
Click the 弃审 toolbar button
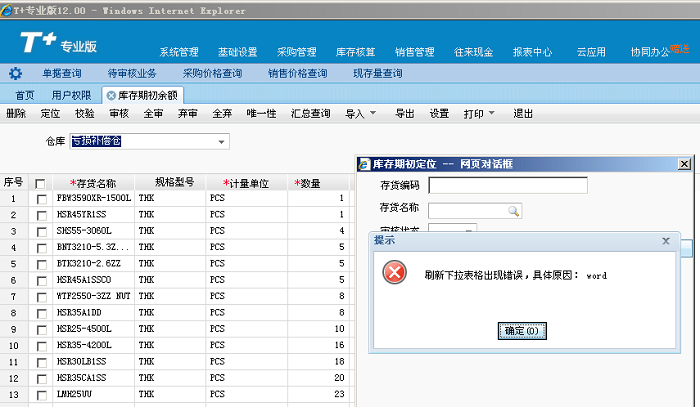tap(188, 114)
